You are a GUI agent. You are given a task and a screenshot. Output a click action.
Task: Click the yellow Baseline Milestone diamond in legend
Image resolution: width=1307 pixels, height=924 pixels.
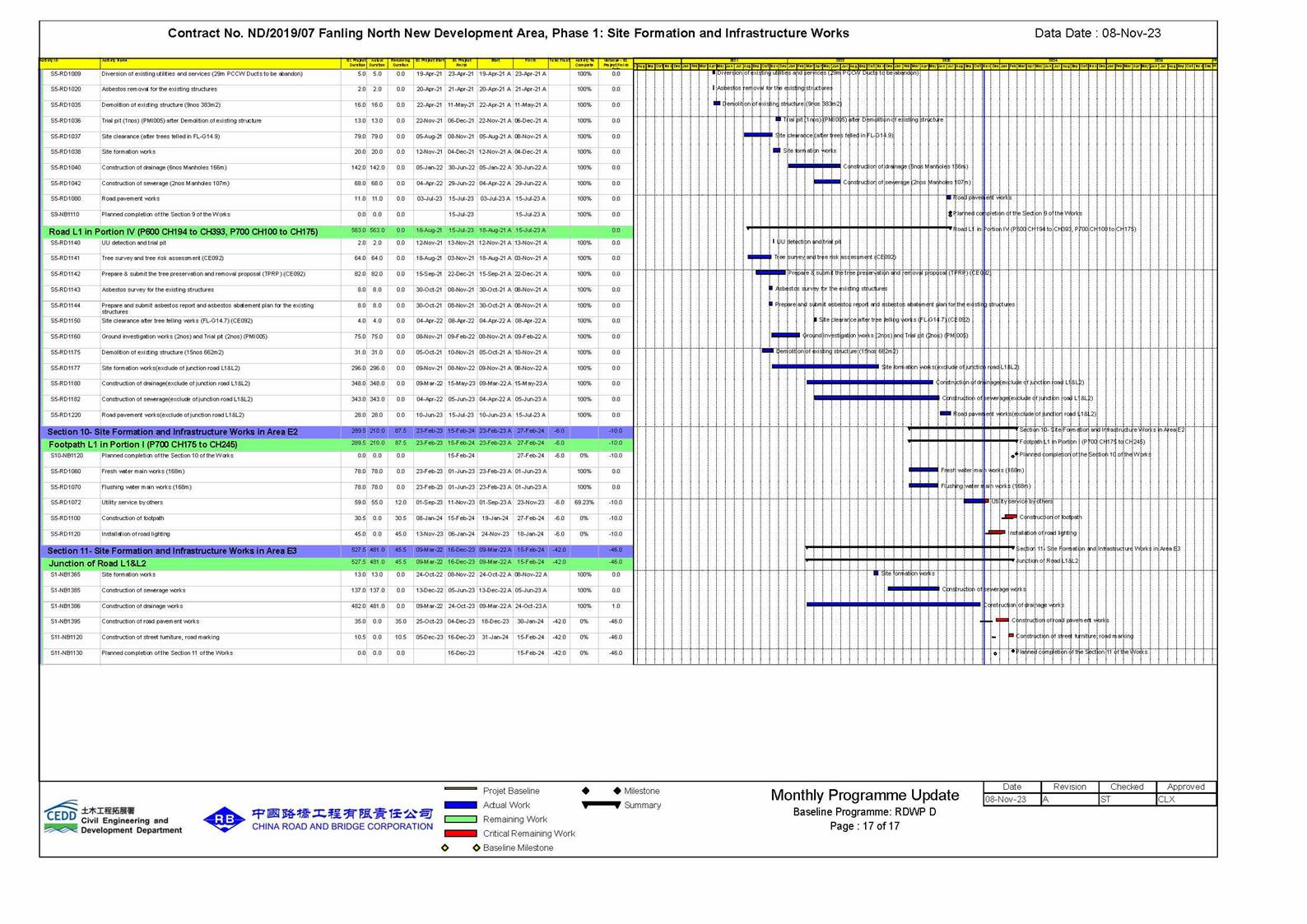[x=476, y=847]
